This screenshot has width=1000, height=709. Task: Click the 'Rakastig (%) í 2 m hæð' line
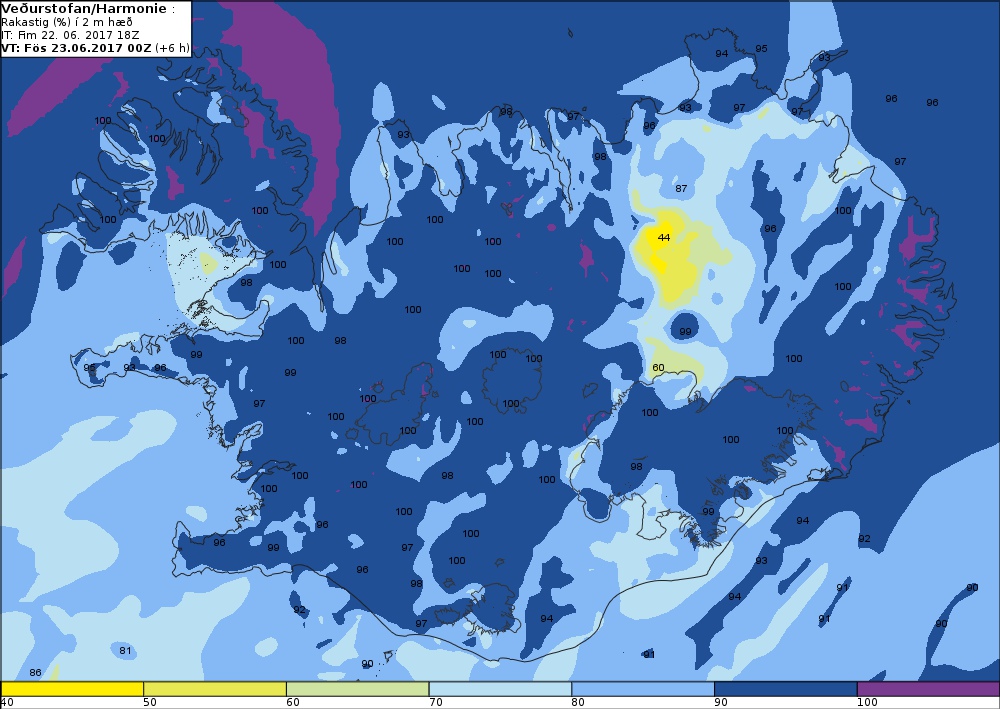point(66,22)
